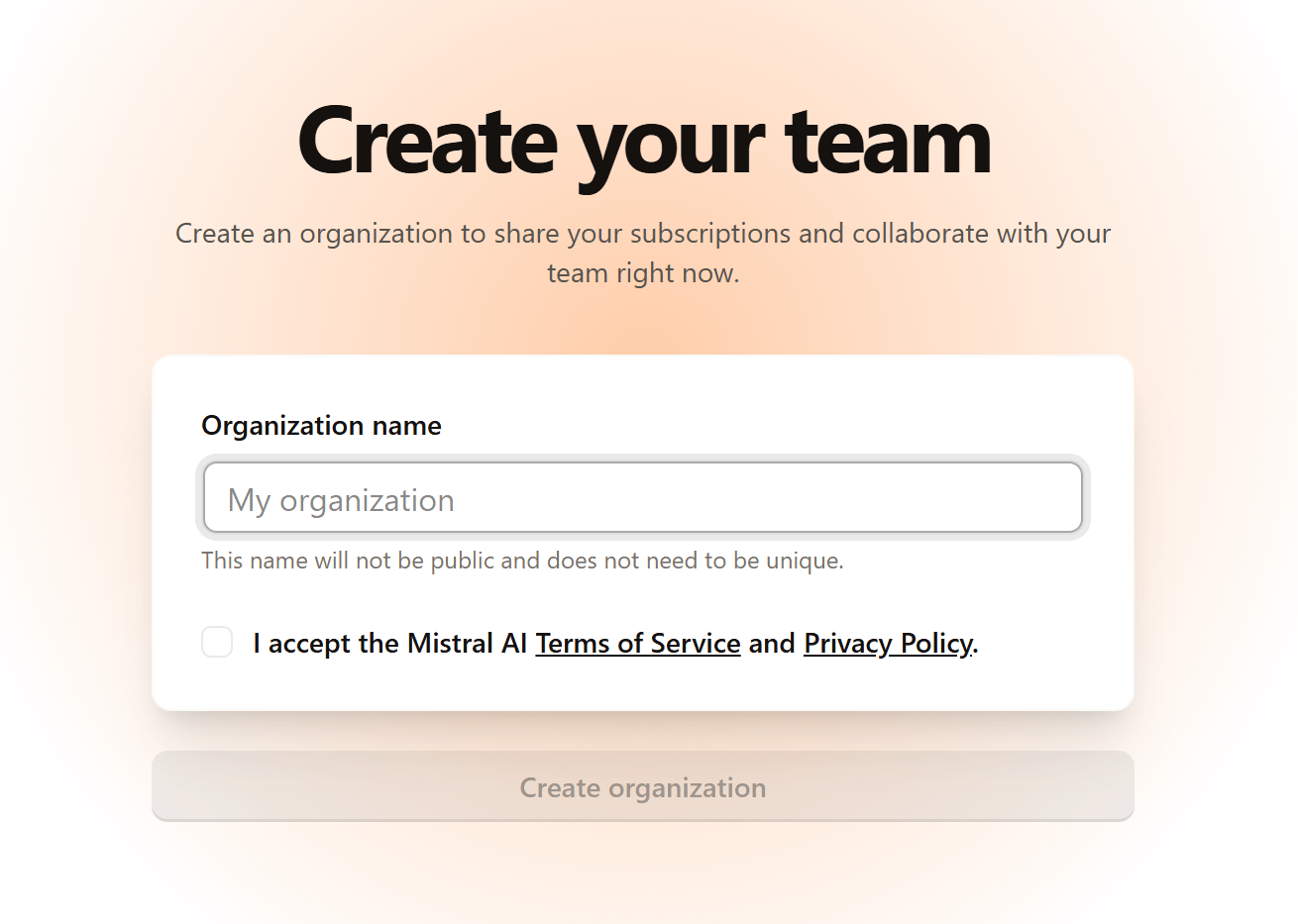
Task: Open the Privacy Policy link
Action: 888,644
